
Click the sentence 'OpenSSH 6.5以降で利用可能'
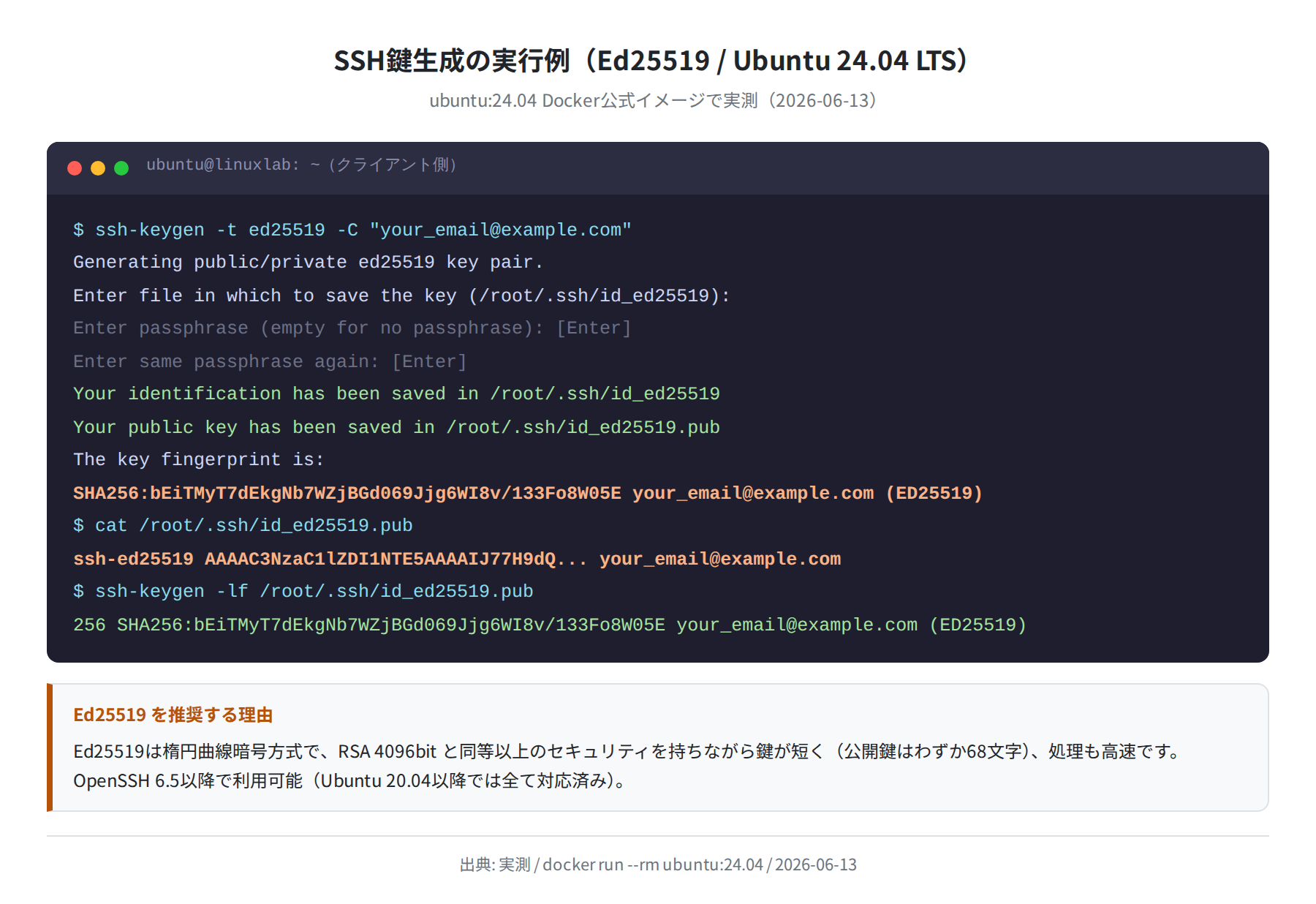(x=351, y=780)
